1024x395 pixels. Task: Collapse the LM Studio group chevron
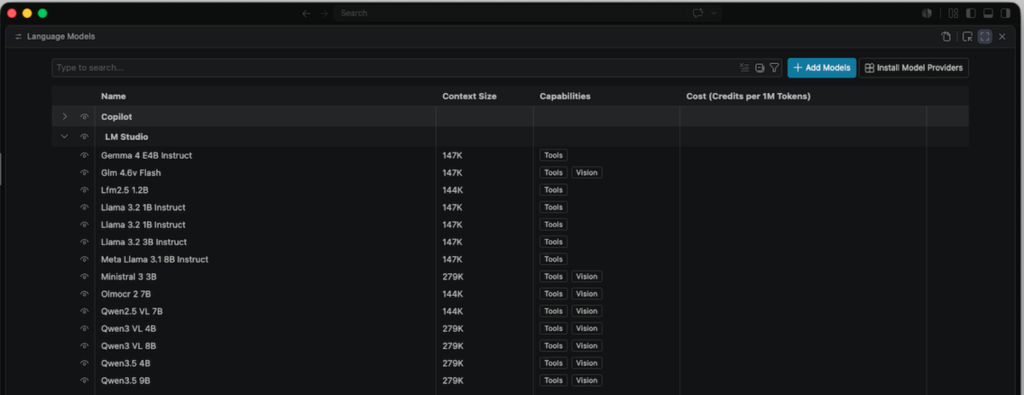tap(64, 137)
